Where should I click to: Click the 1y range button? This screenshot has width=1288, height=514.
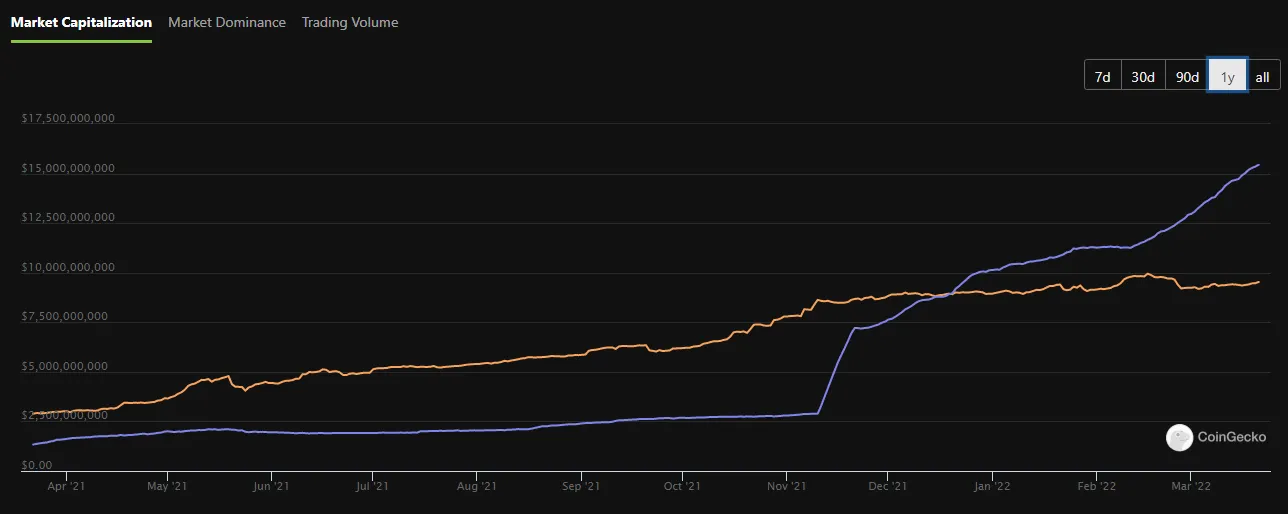[x=1228, y=76]
